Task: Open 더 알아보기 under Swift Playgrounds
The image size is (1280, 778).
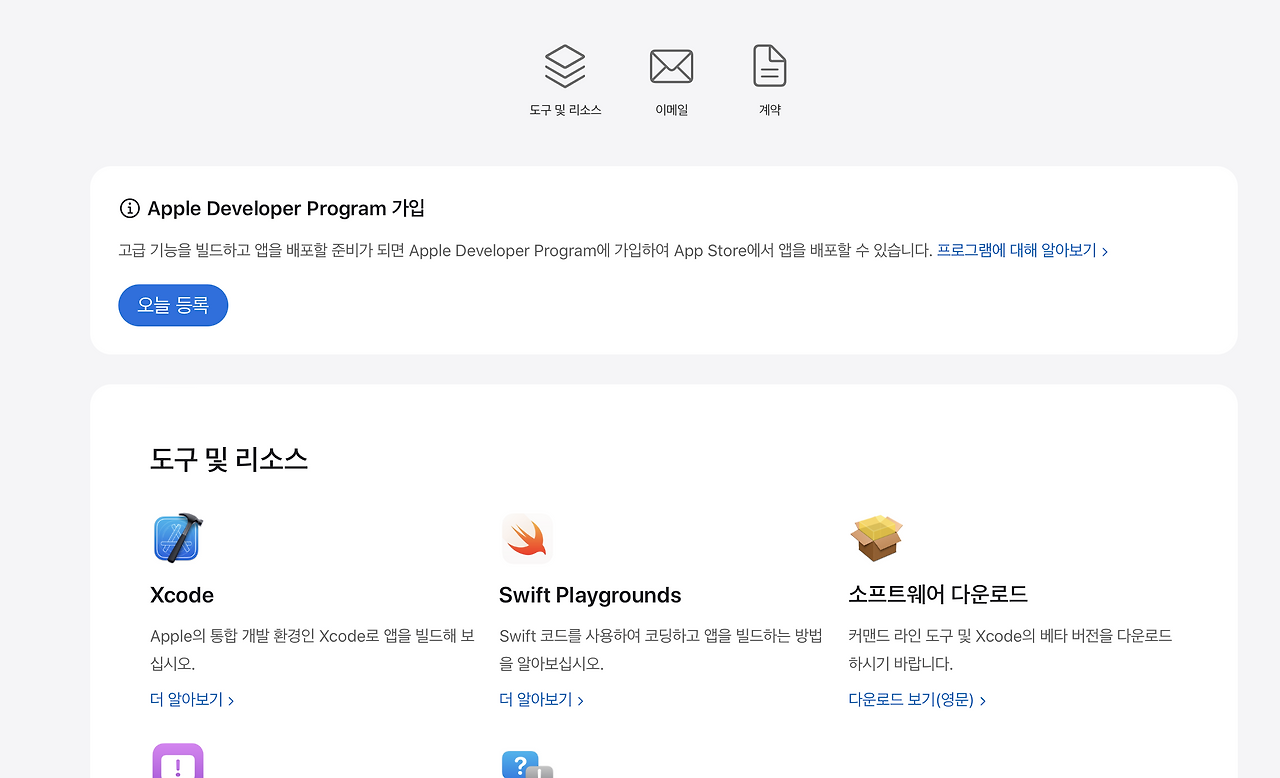Action: point(534,699)
